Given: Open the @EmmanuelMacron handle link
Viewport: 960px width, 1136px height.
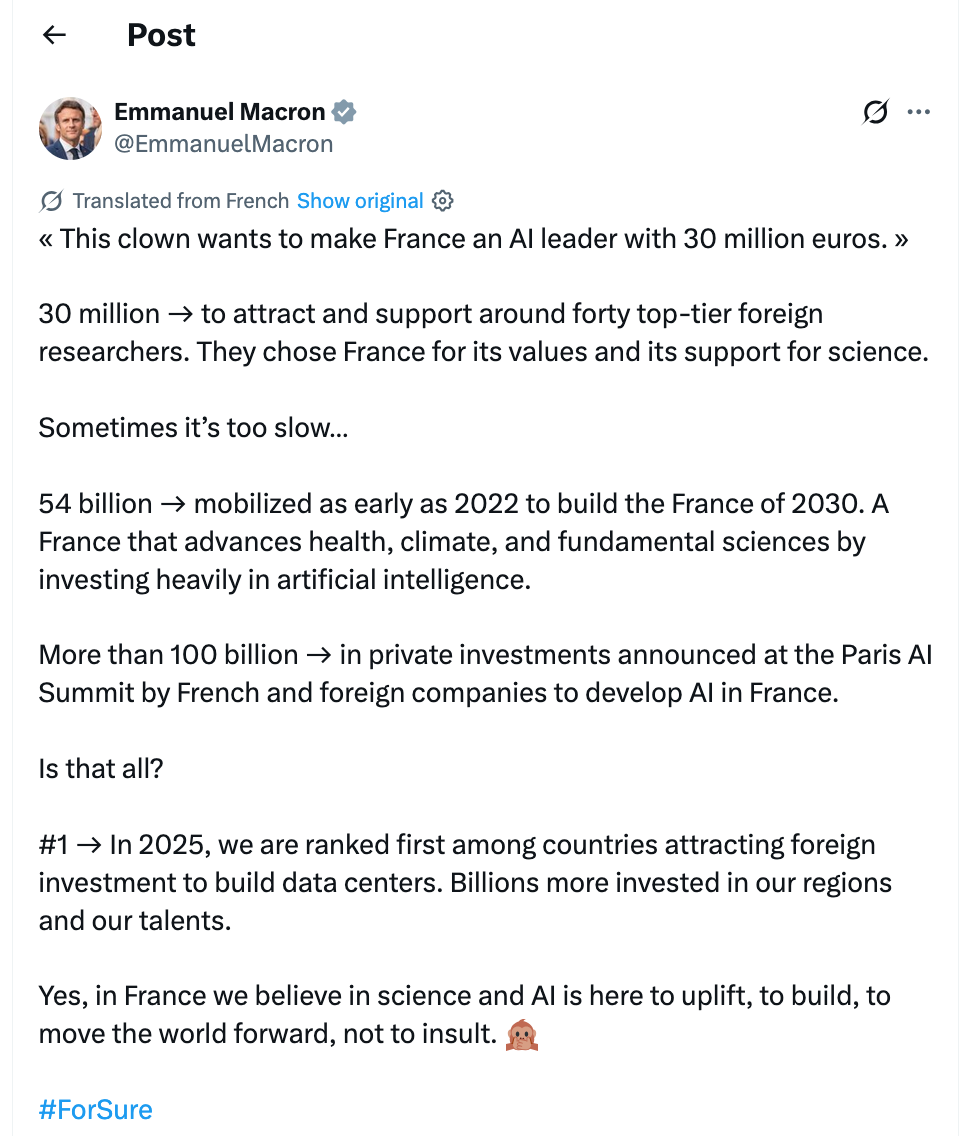Looking at the screenshot, I should coord(223,144).
